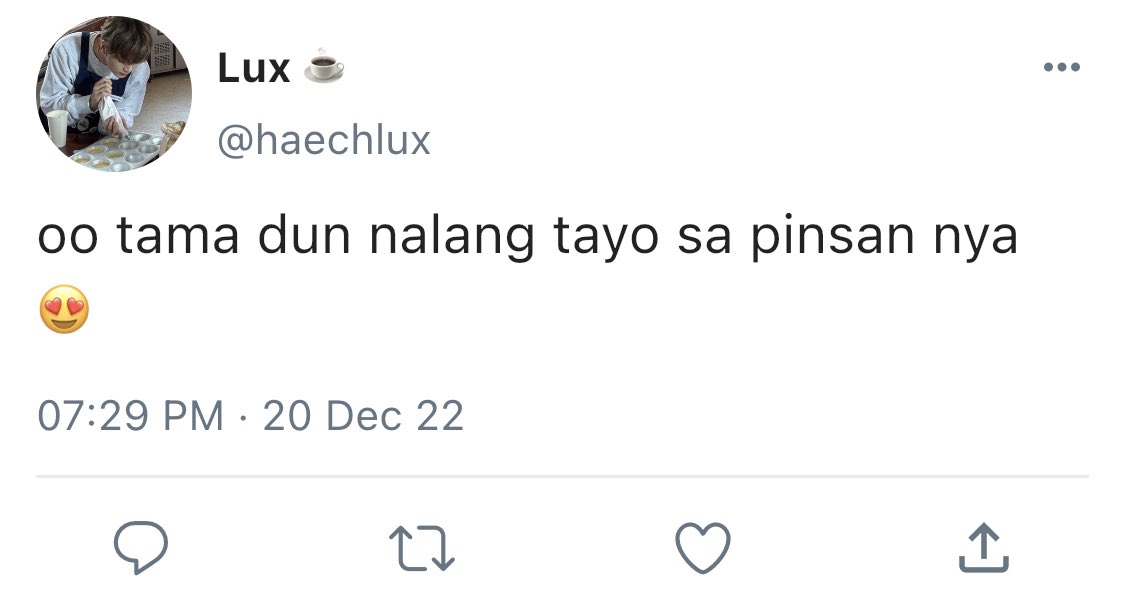1125x603 pixels.
Task: Open the reply speech bubble icon
Action: (x=141, y=547)
